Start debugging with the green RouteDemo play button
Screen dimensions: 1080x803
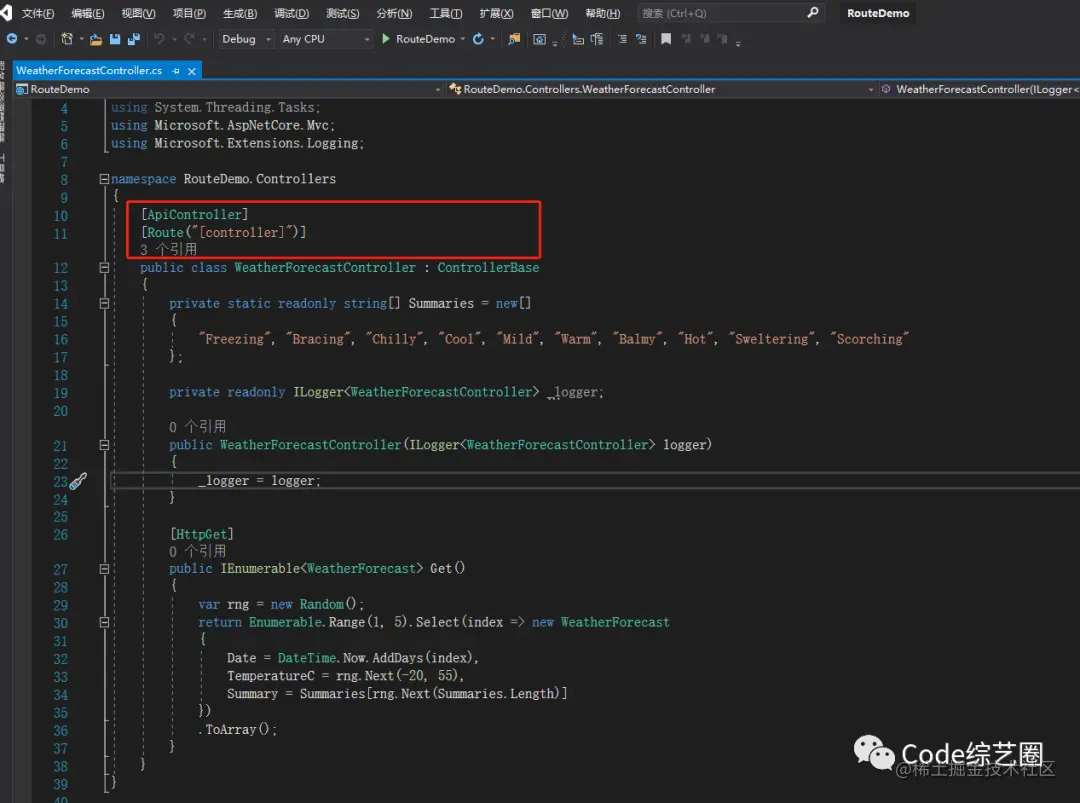coord(418,39)
